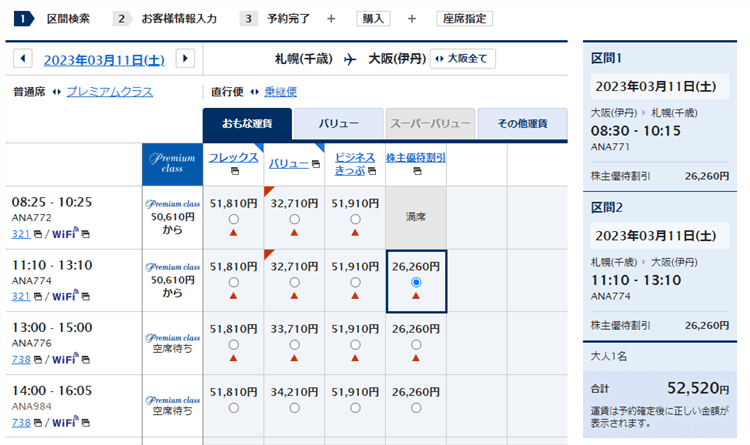Screen dimensions: 750x445
Task: Go to previous date using left arrow
Action: 23,59
